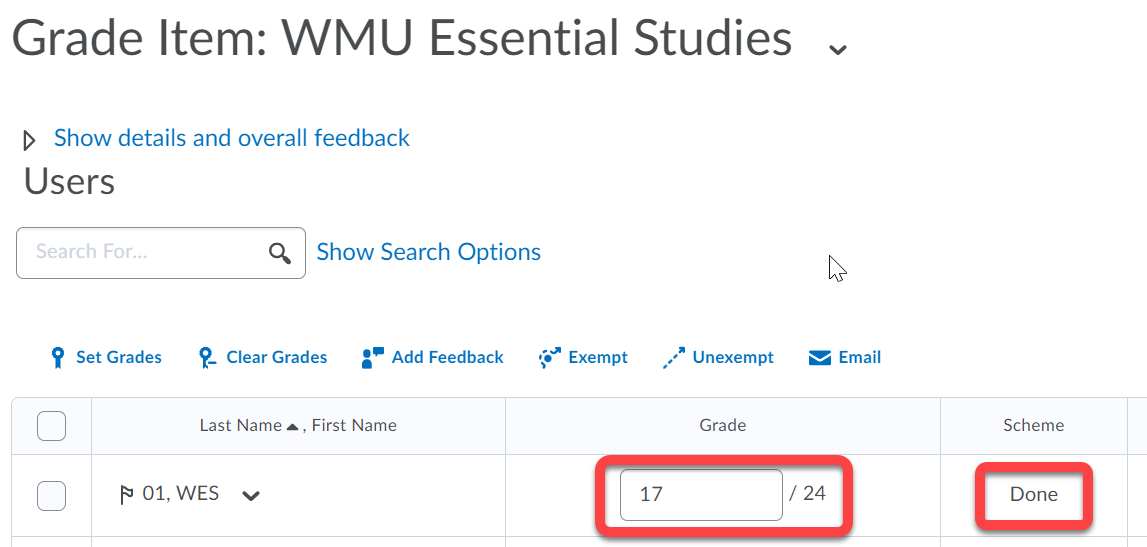Image resolution: width=1147 pixels, height=547 pixels.
Task: Click the Clear Grades icon
Action: click(x=208, y=358)
